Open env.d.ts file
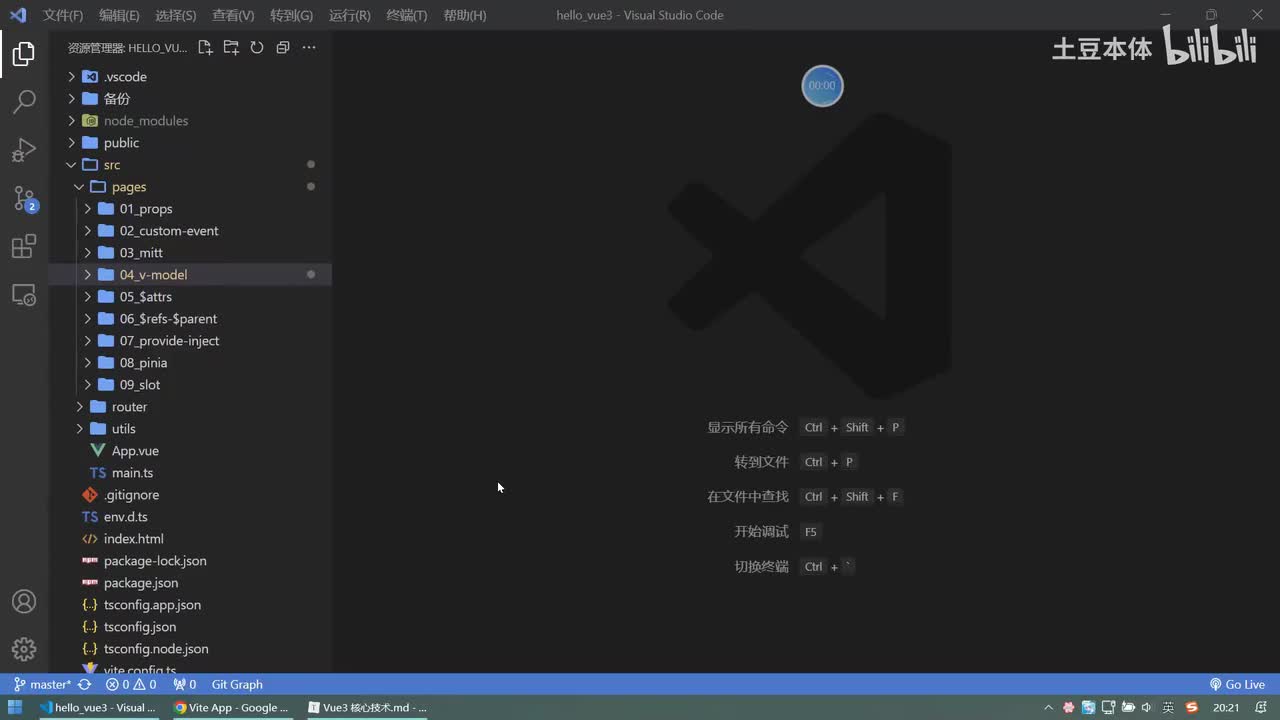 pos(190,517)
